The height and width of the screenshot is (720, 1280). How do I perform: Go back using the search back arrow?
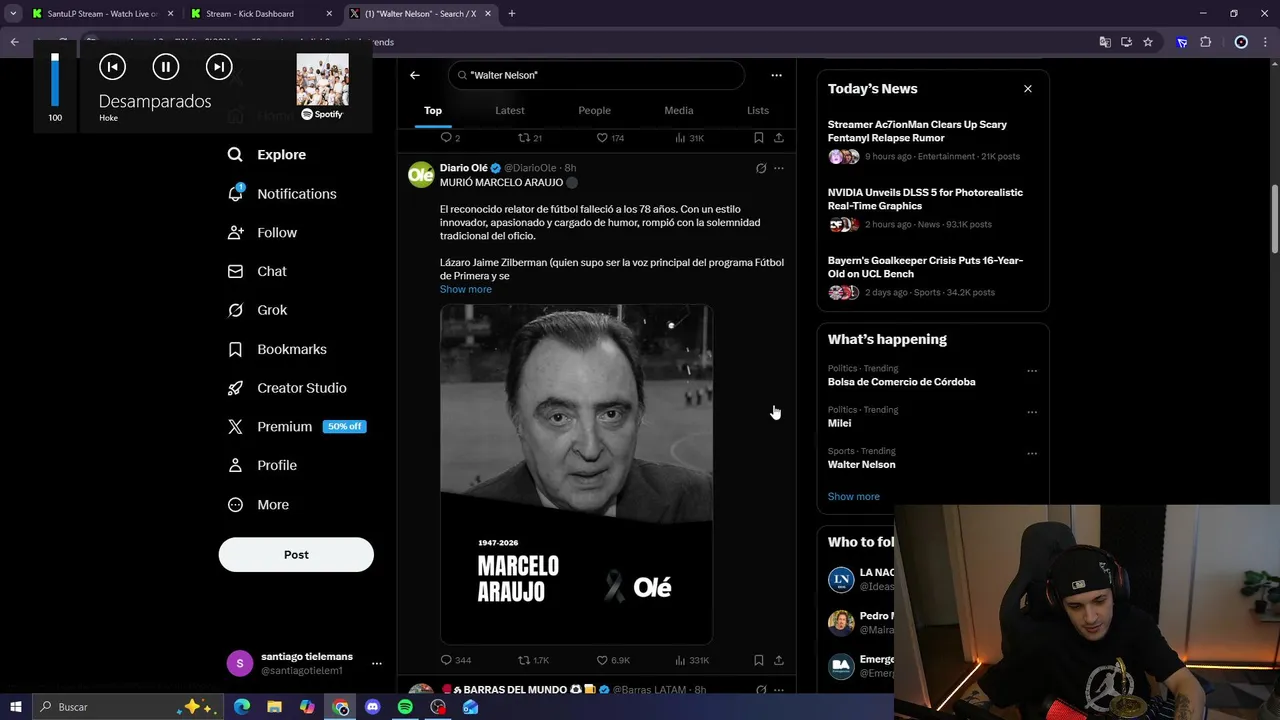[x=415, y=75]
